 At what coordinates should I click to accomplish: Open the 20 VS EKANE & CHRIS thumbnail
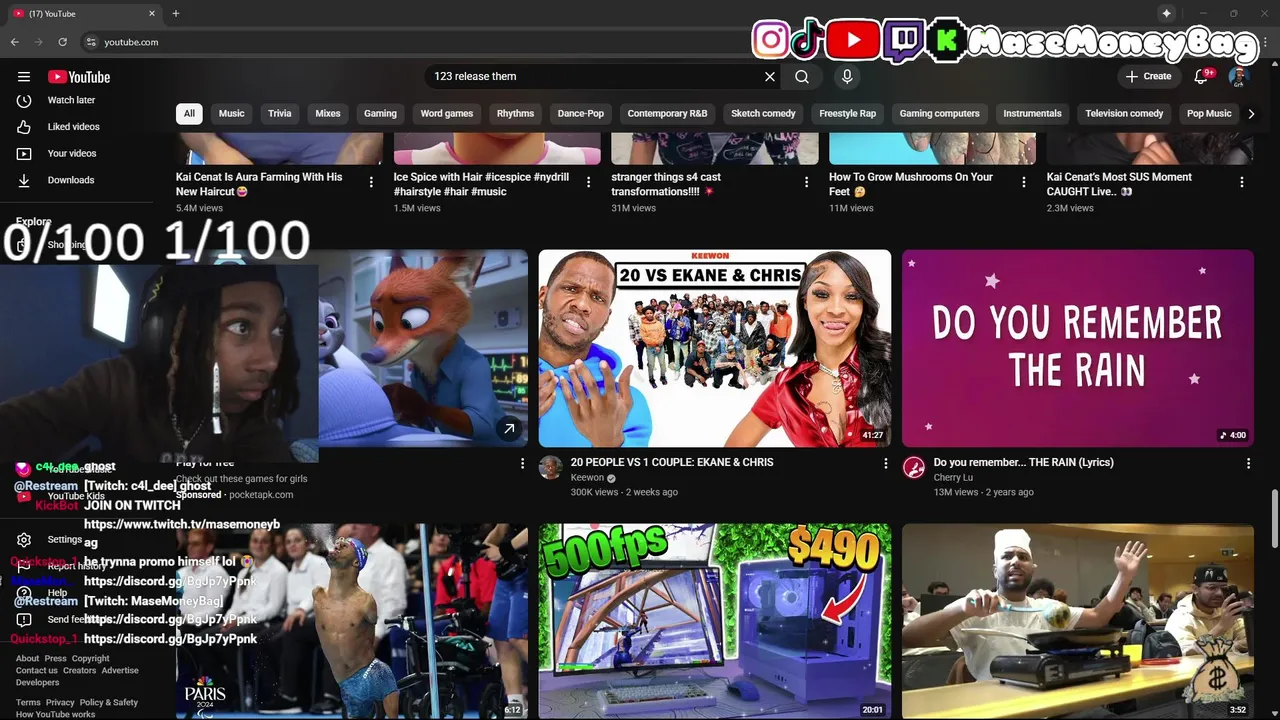[x=715, y=348]
